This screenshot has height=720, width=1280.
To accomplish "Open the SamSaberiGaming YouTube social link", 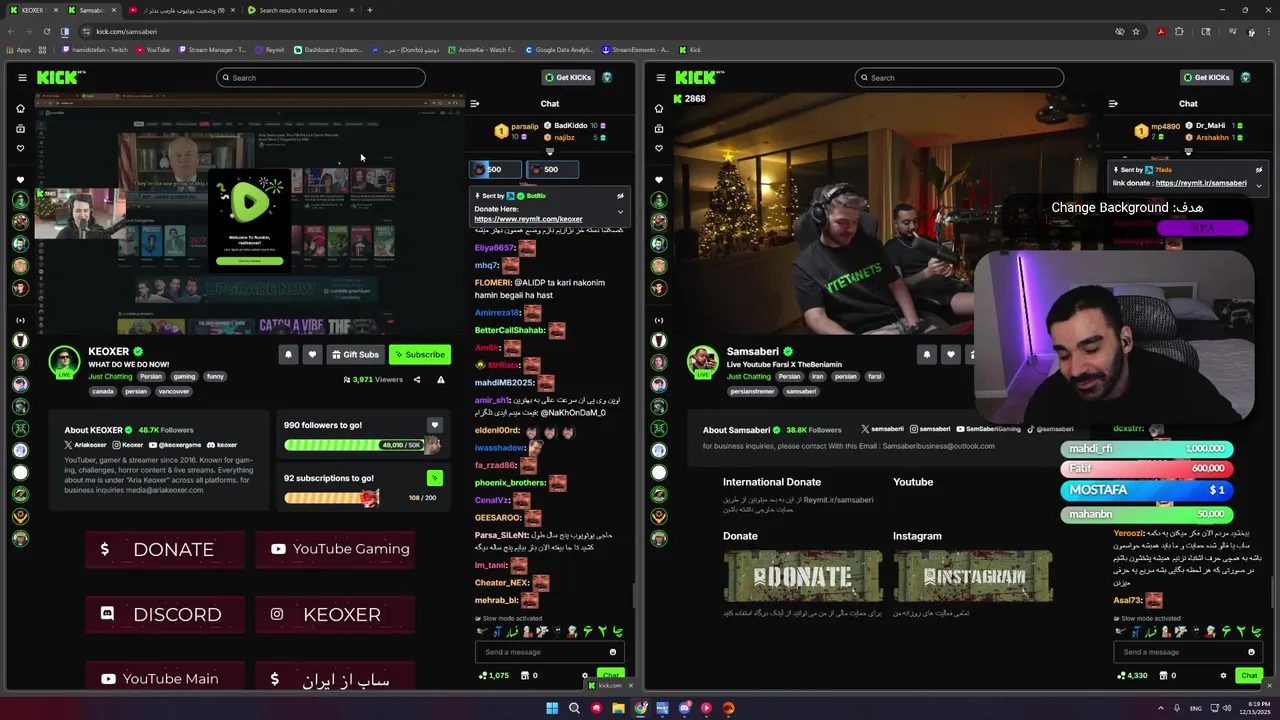I will pos(988,429).
